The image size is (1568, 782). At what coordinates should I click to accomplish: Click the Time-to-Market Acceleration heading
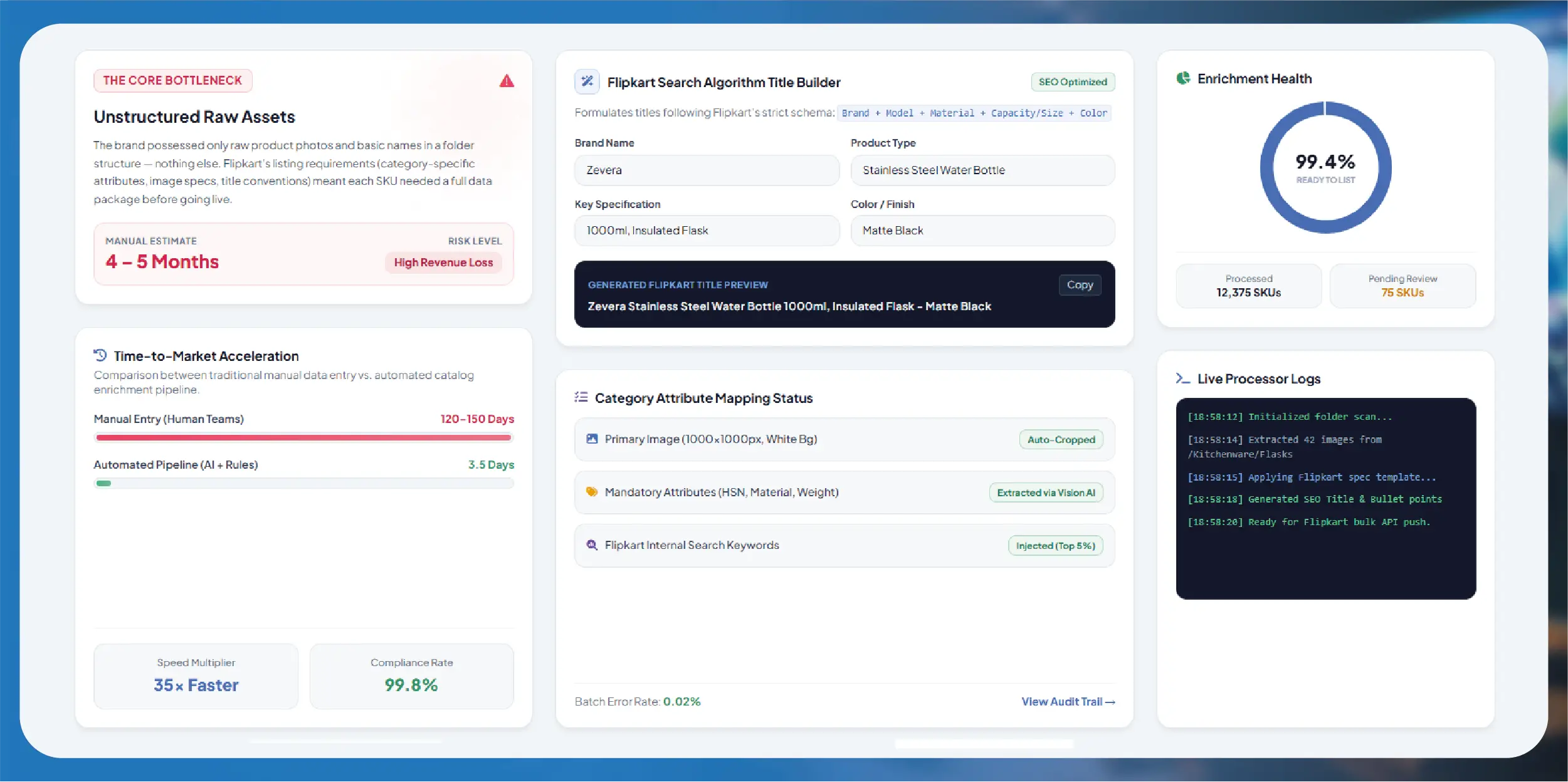click(x=206, y=356)
